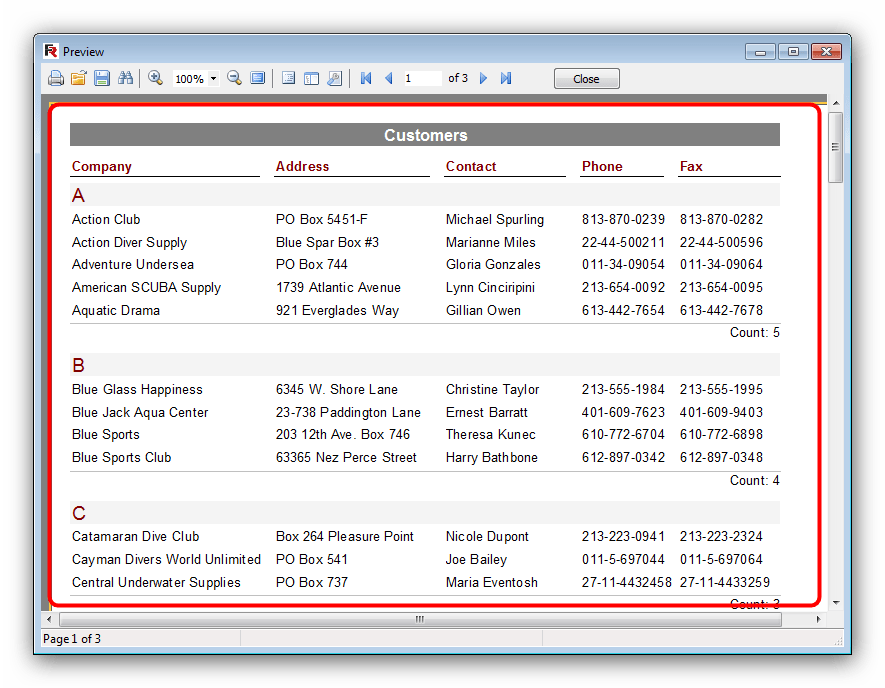Click address 921 Everglades Way
This screenshot has height=688, width=885.
pos(337,311)
